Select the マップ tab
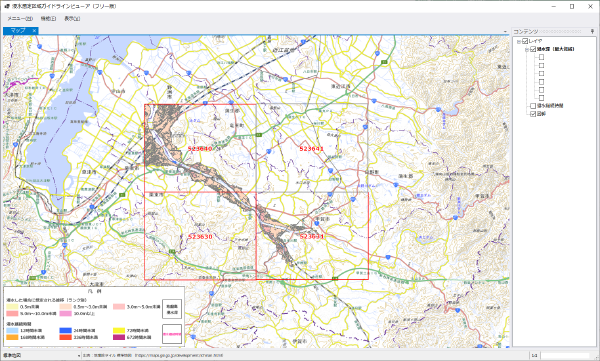 [18, 31]
